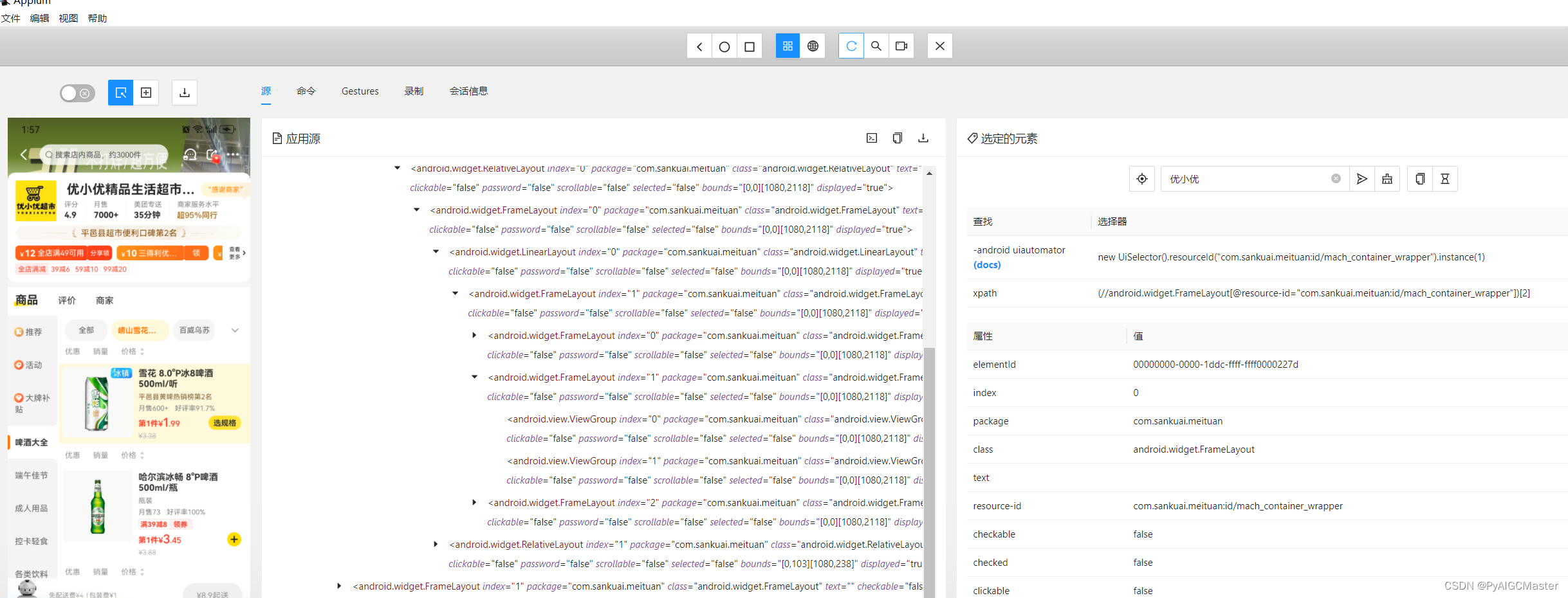Quit session with the X button
The width and height of the screenshot is (1568, 598).
click(940, 46)
